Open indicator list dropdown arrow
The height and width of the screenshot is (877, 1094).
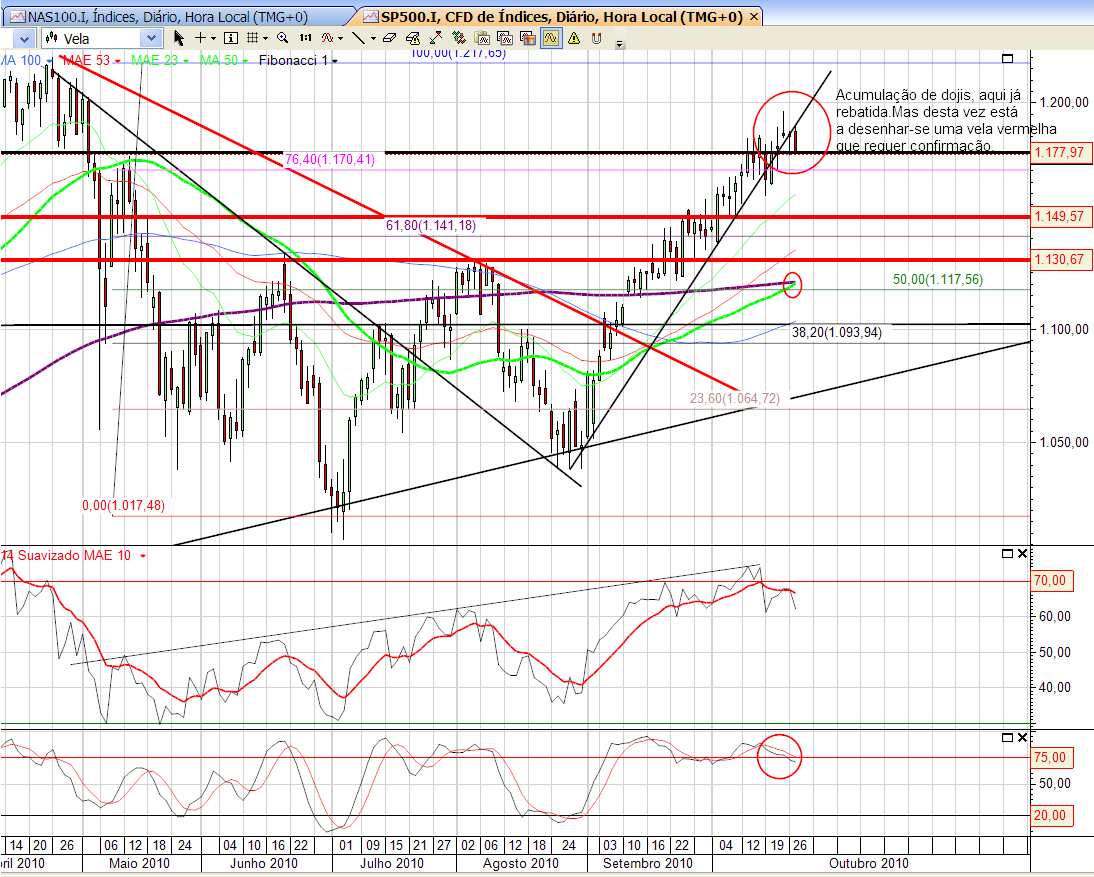340,38
